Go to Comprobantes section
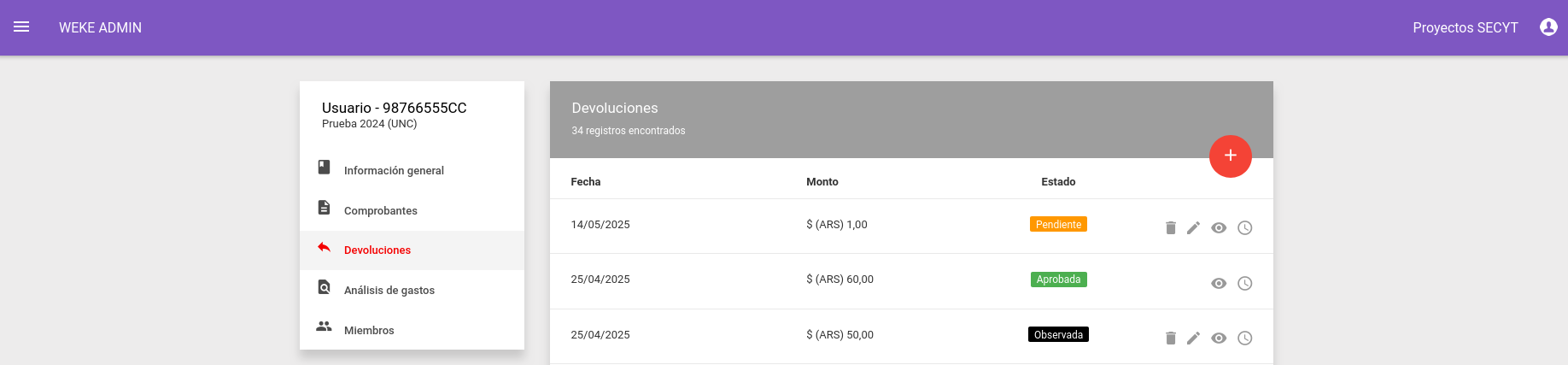 (x=412, y=210)
